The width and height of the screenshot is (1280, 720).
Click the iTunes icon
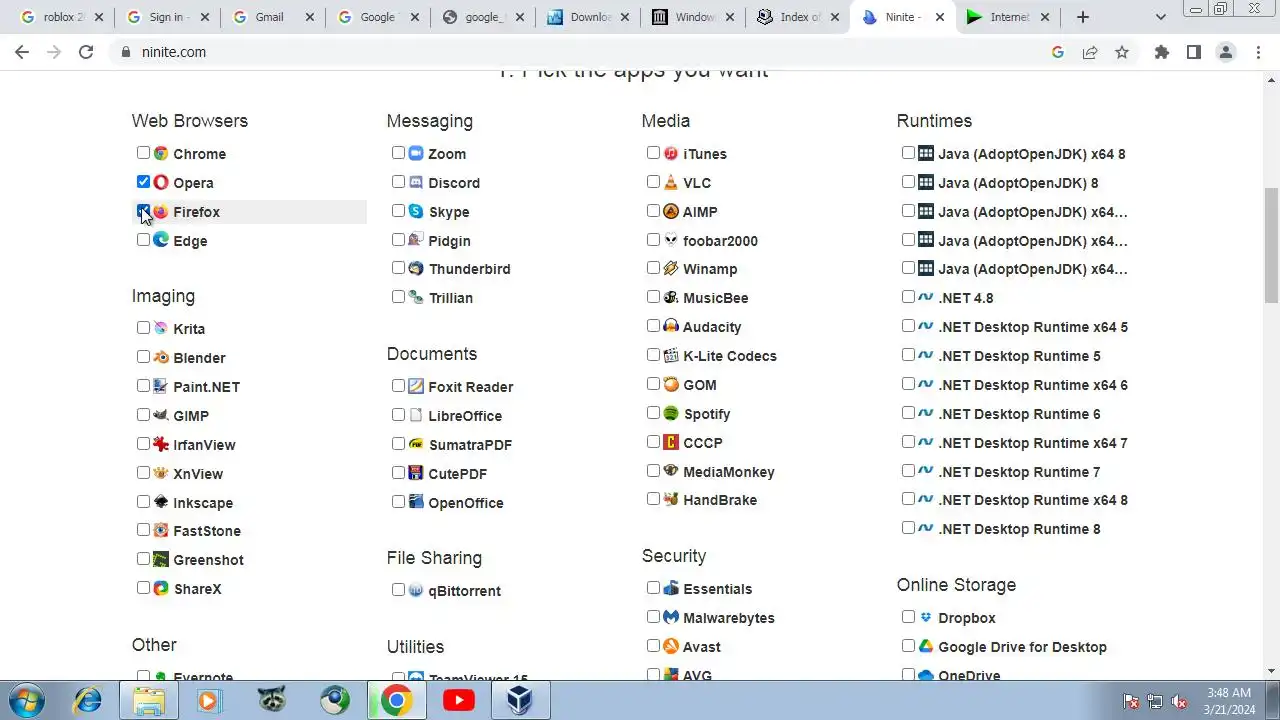click(x=671, y=153)
